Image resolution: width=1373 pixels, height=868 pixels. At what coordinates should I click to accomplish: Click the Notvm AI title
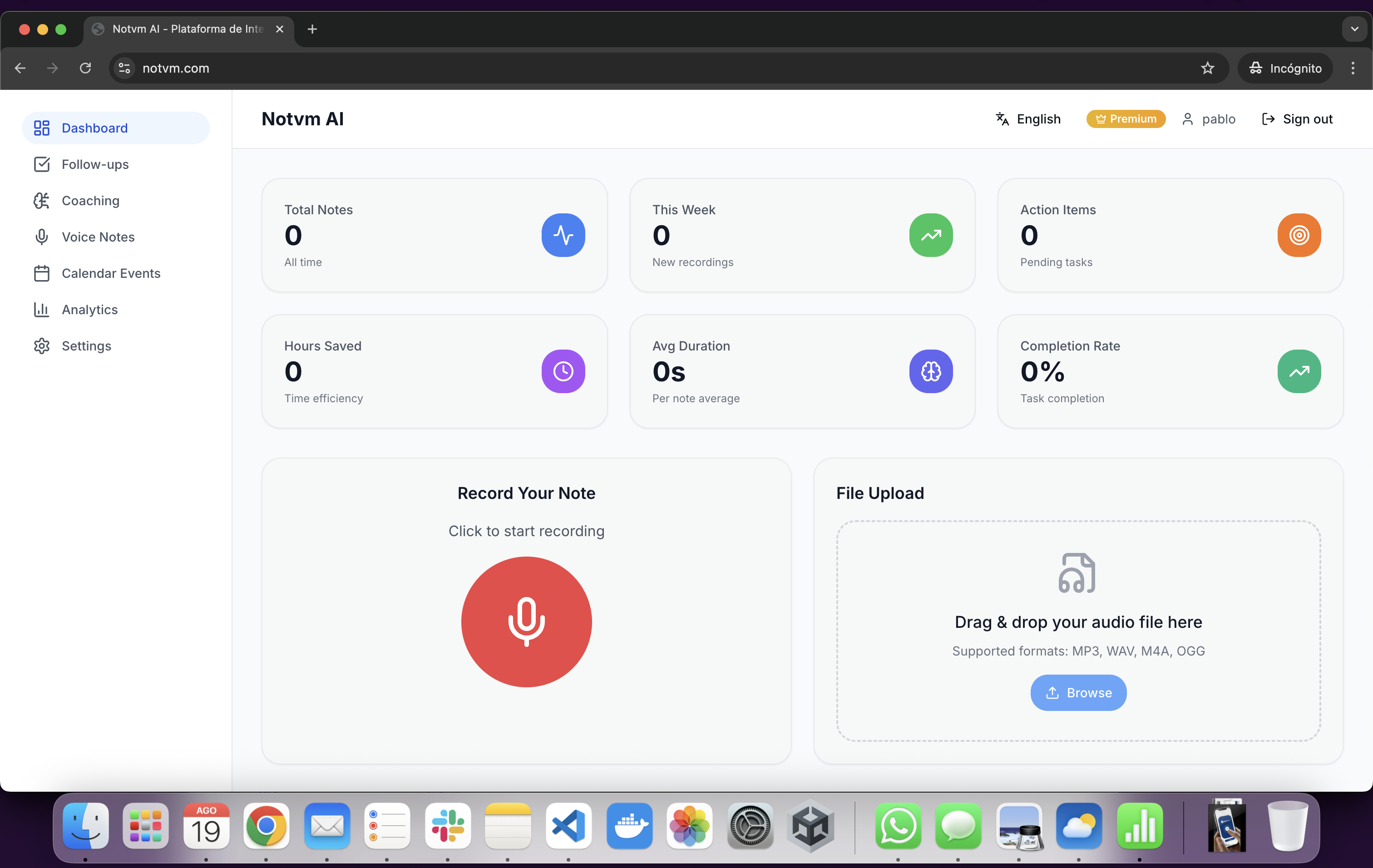point(302,118)
